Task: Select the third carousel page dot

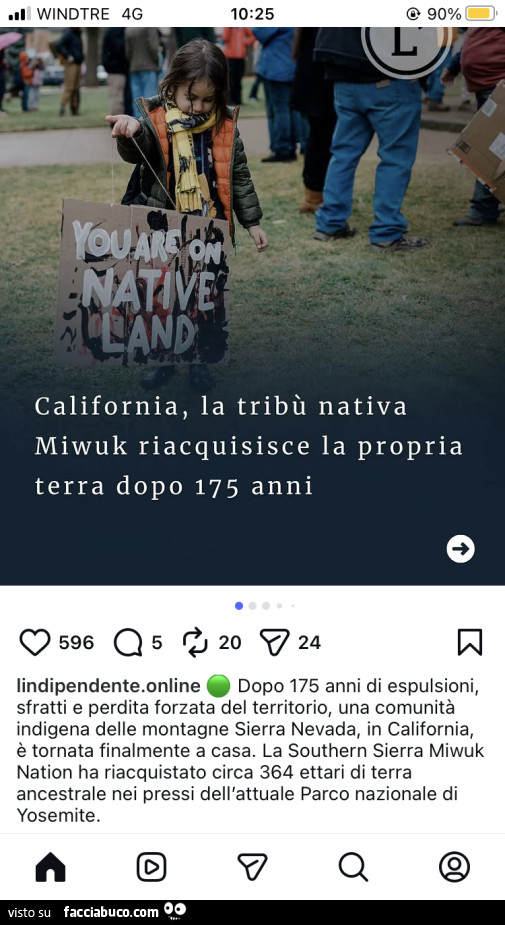Action: pos(266,606)
